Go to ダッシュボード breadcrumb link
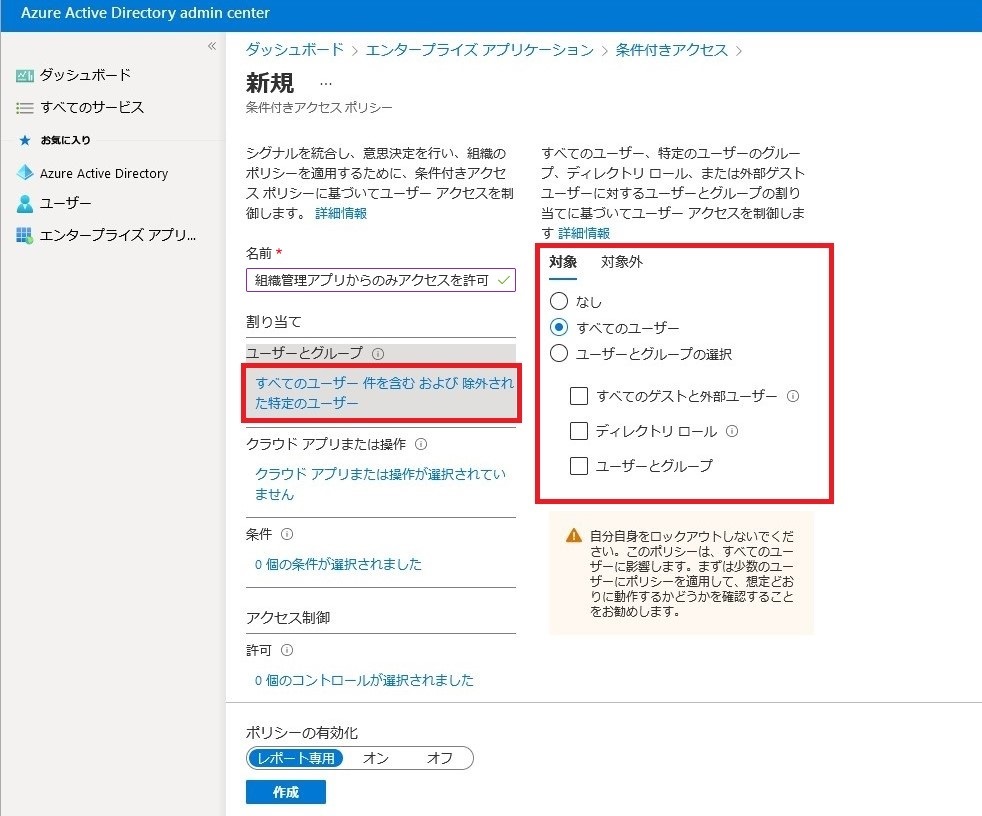The width and height of the screenshot is (982, 816). point(294,49)
